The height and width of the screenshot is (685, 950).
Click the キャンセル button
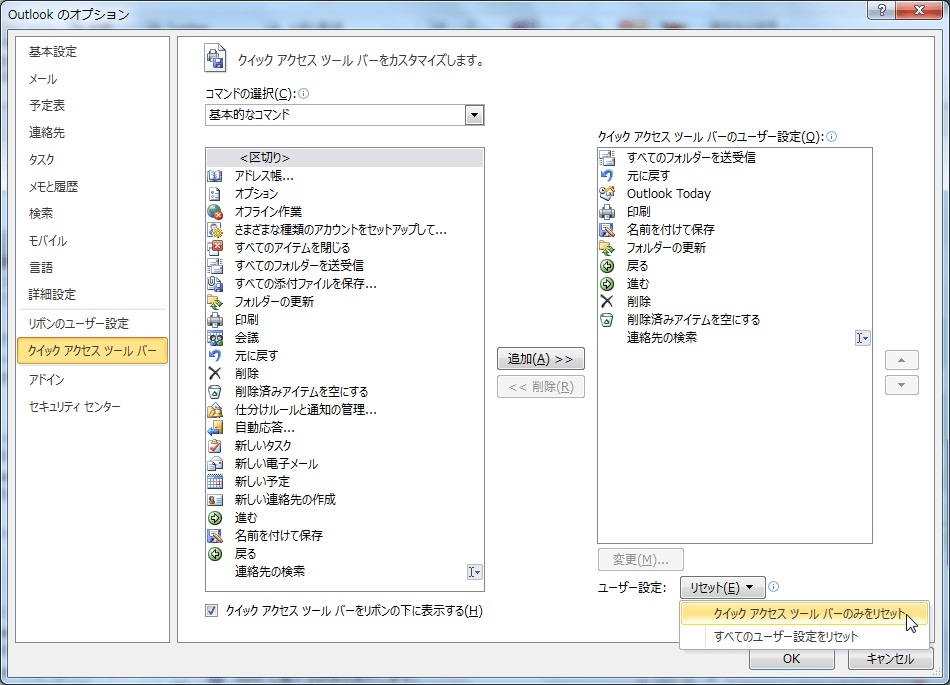890,658
